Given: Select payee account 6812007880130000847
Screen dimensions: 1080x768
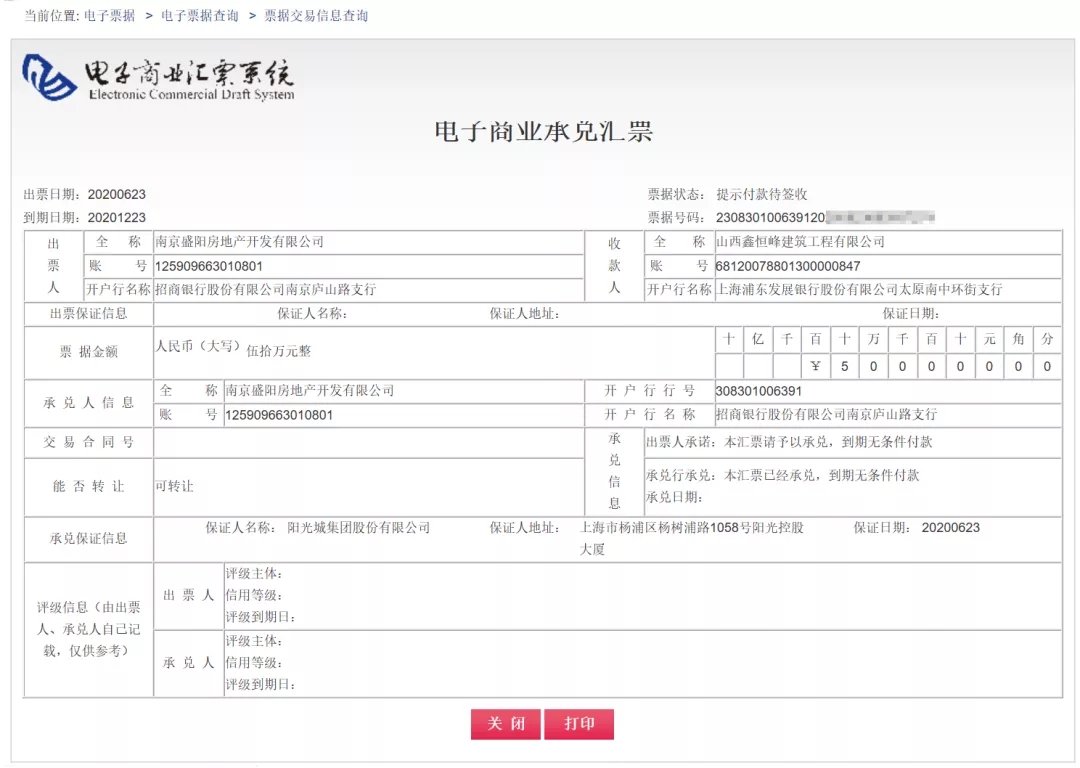Looking at the screenshot, I should point(788,266).
